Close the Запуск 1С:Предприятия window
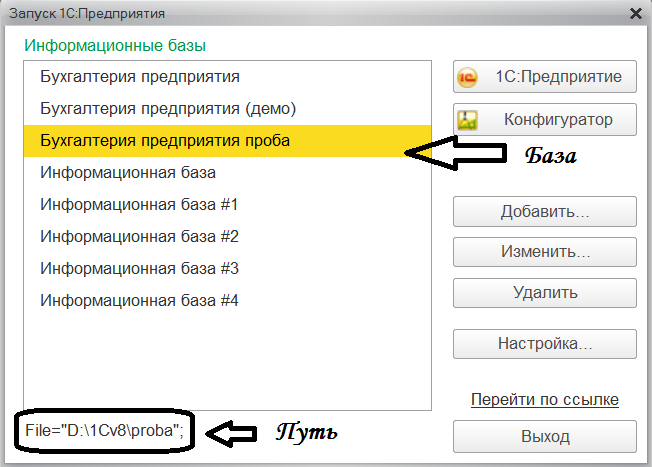The height and width of the screenshot is (467, 652). click(636, 14)
